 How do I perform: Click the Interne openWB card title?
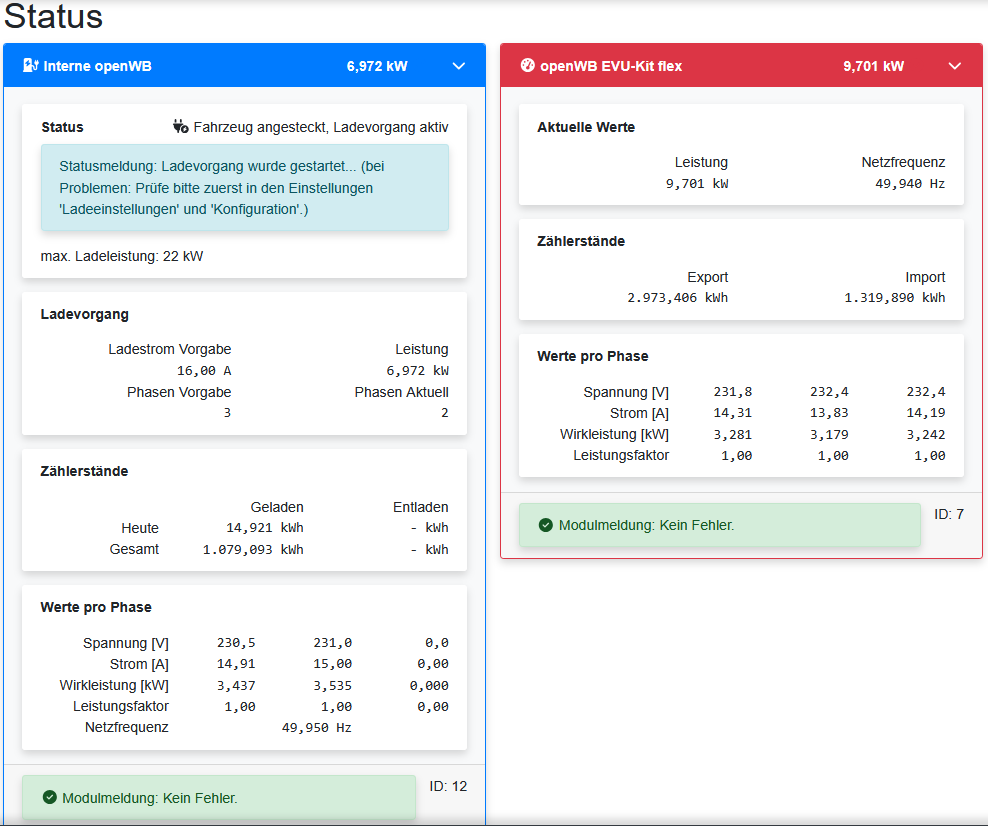click(98, 66)
